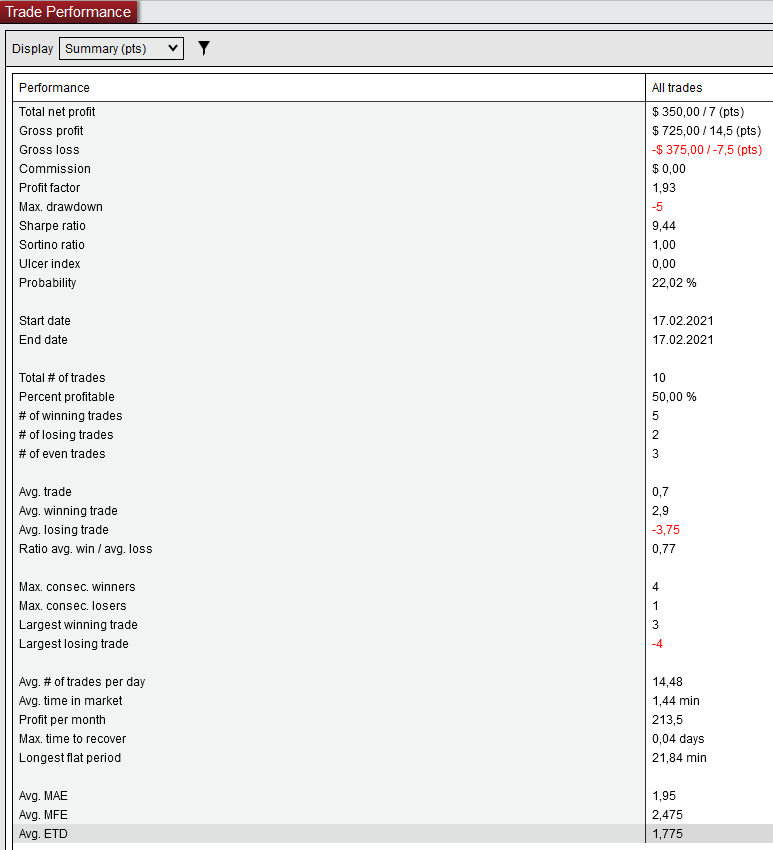Select the Avg. MFE value 2,475
This screenshot has width=773, height=850.
click(667, 815)
